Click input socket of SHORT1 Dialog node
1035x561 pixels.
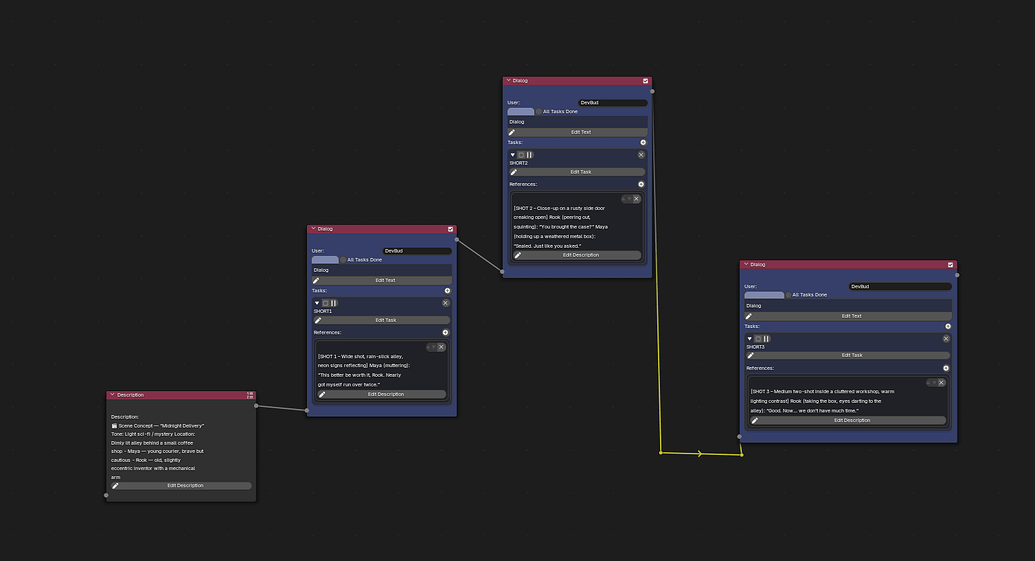click(x=307, y=411)
